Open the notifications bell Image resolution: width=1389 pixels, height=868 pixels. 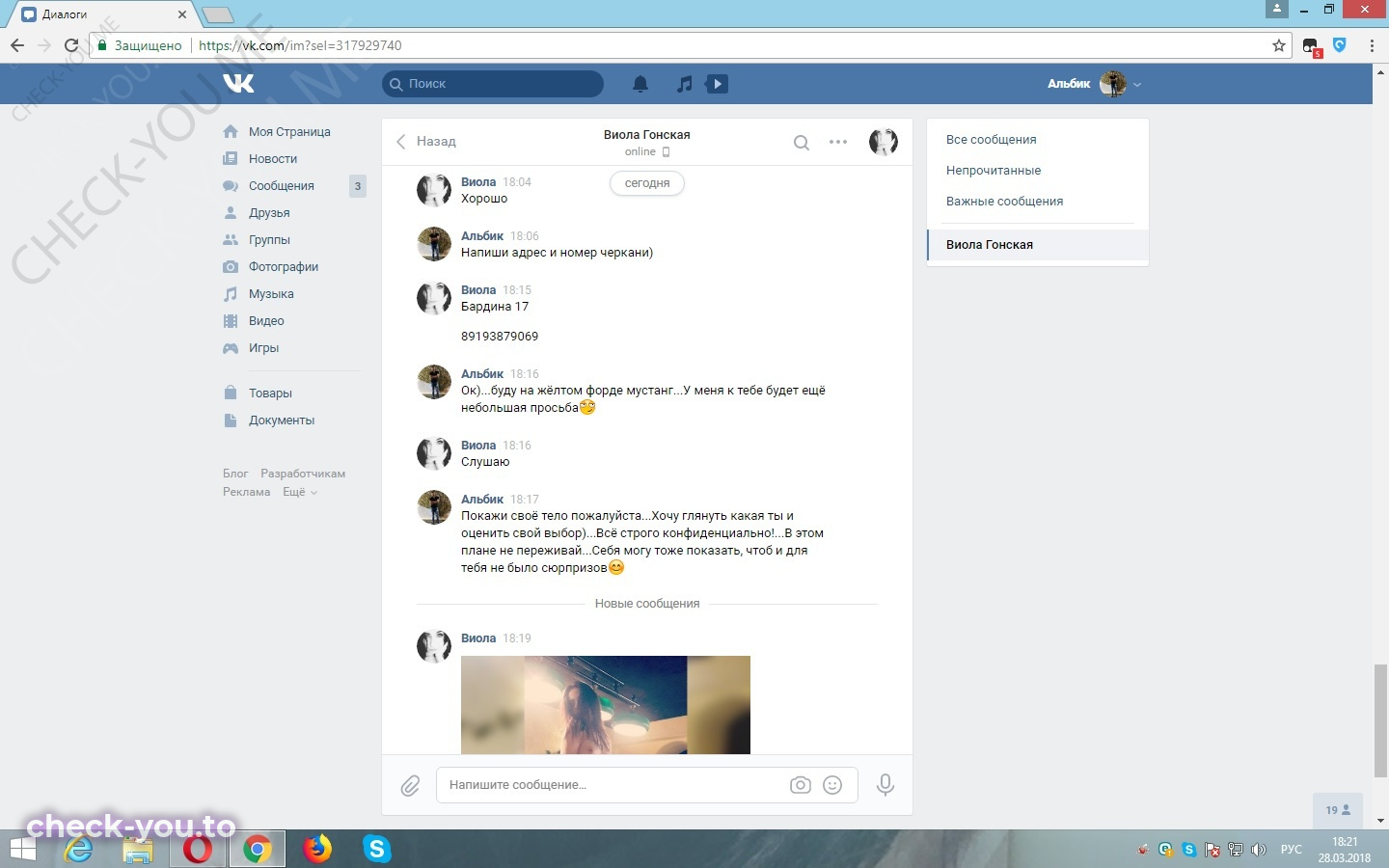pos(640,84)
